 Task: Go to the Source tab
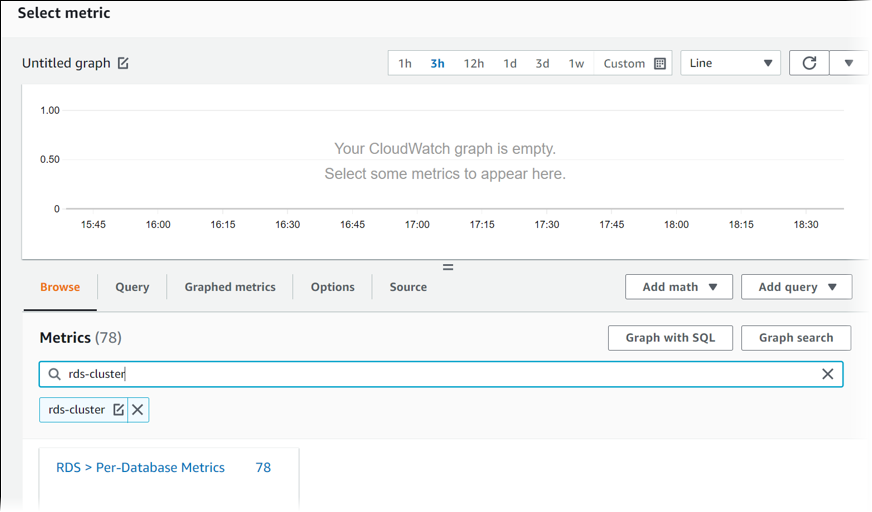pos(408,287)
